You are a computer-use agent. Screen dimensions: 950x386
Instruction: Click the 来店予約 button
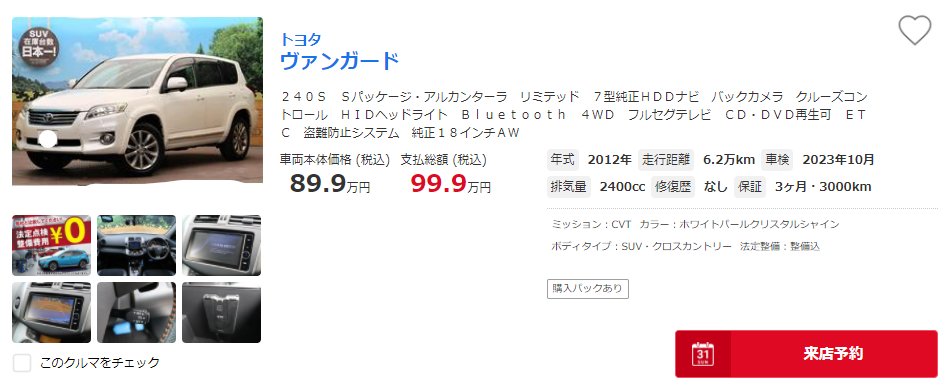pos(806,354)
